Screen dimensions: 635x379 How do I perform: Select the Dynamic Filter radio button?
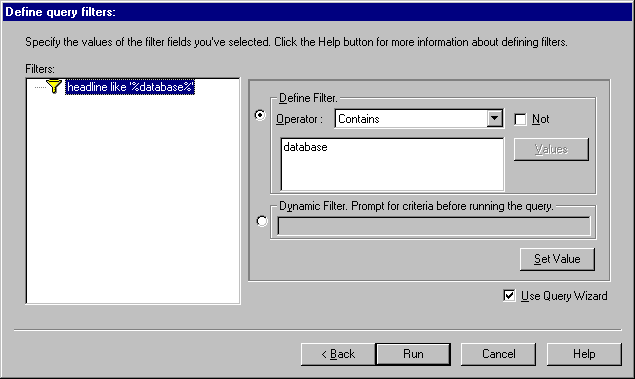(x=262, y=221)
